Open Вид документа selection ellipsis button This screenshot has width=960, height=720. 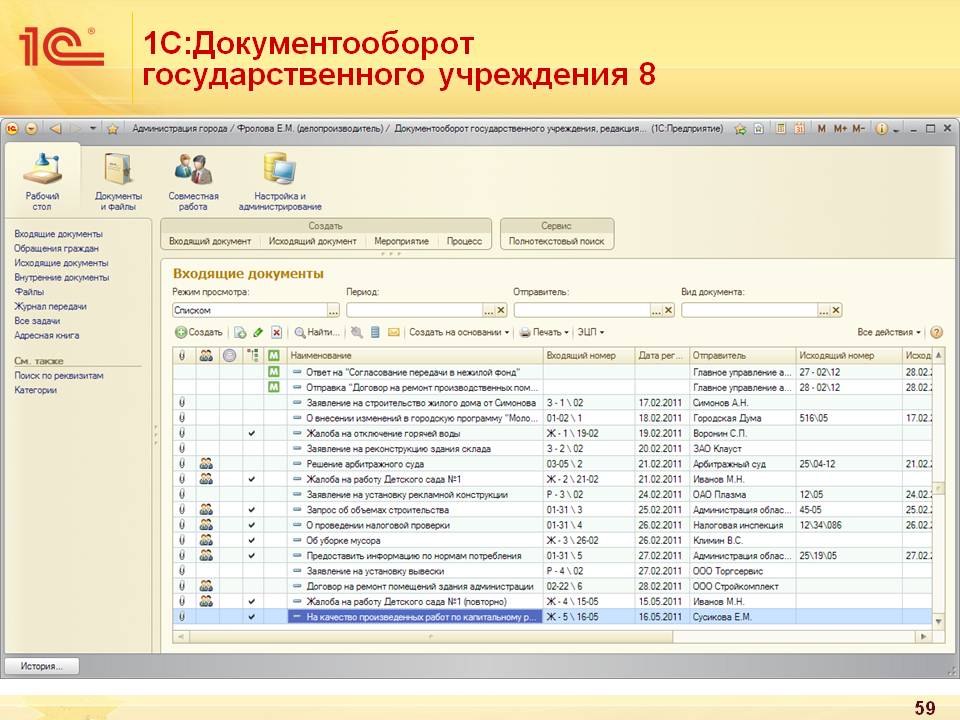824,310
